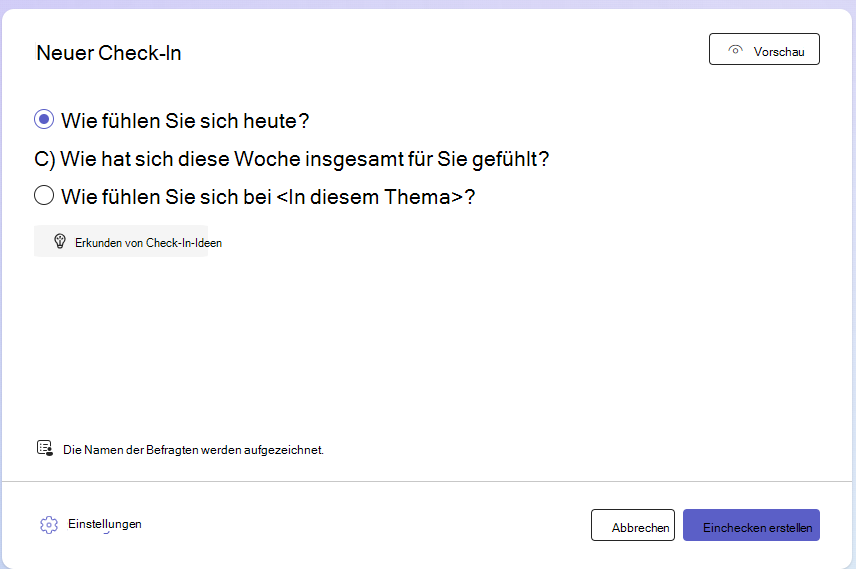Screen dimensions: 856x569
Task: Click the eye icon in Vorschau button
Action: click(735, 50)
